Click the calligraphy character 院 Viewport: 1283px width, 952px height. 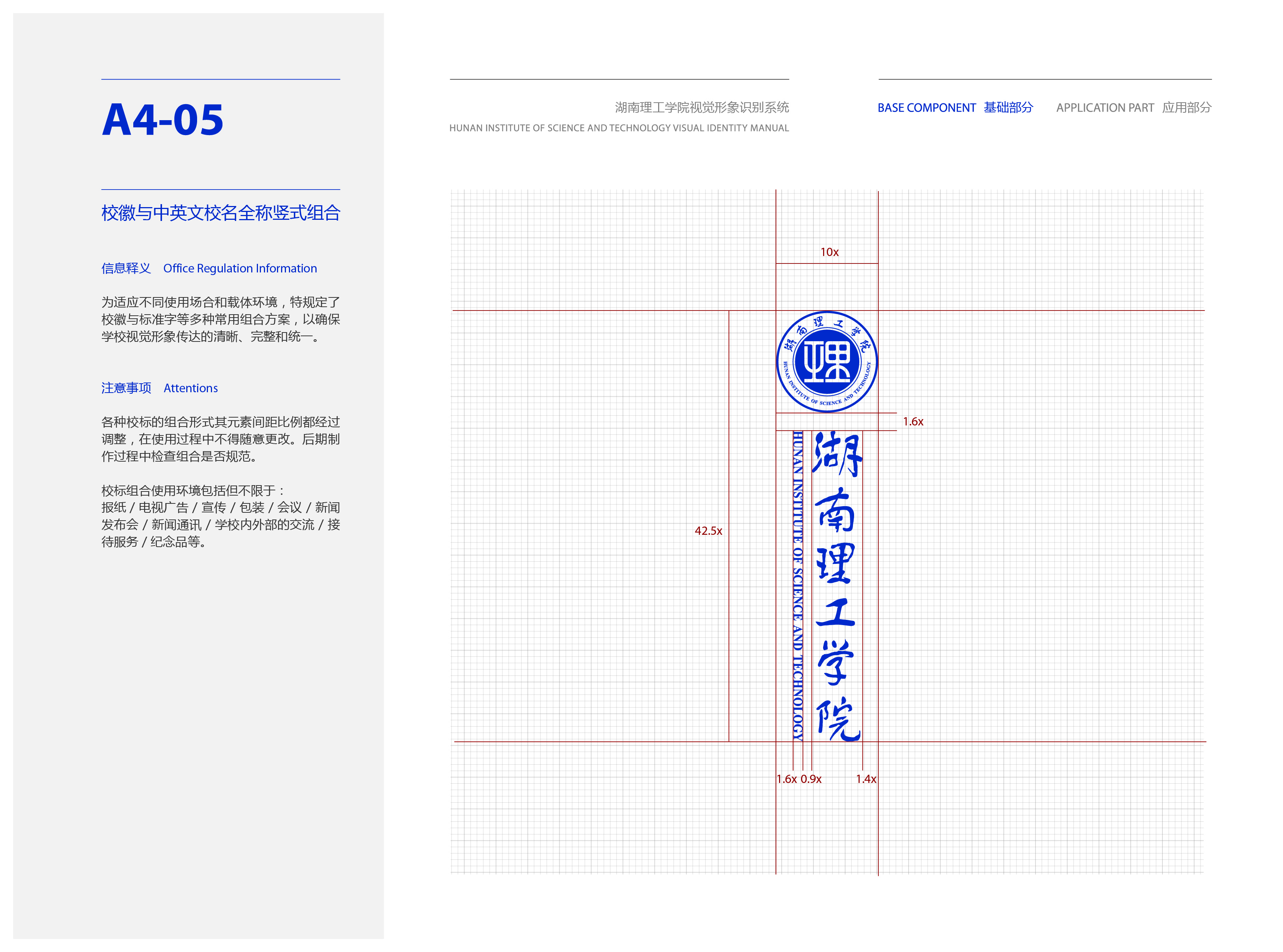point(837,719)
